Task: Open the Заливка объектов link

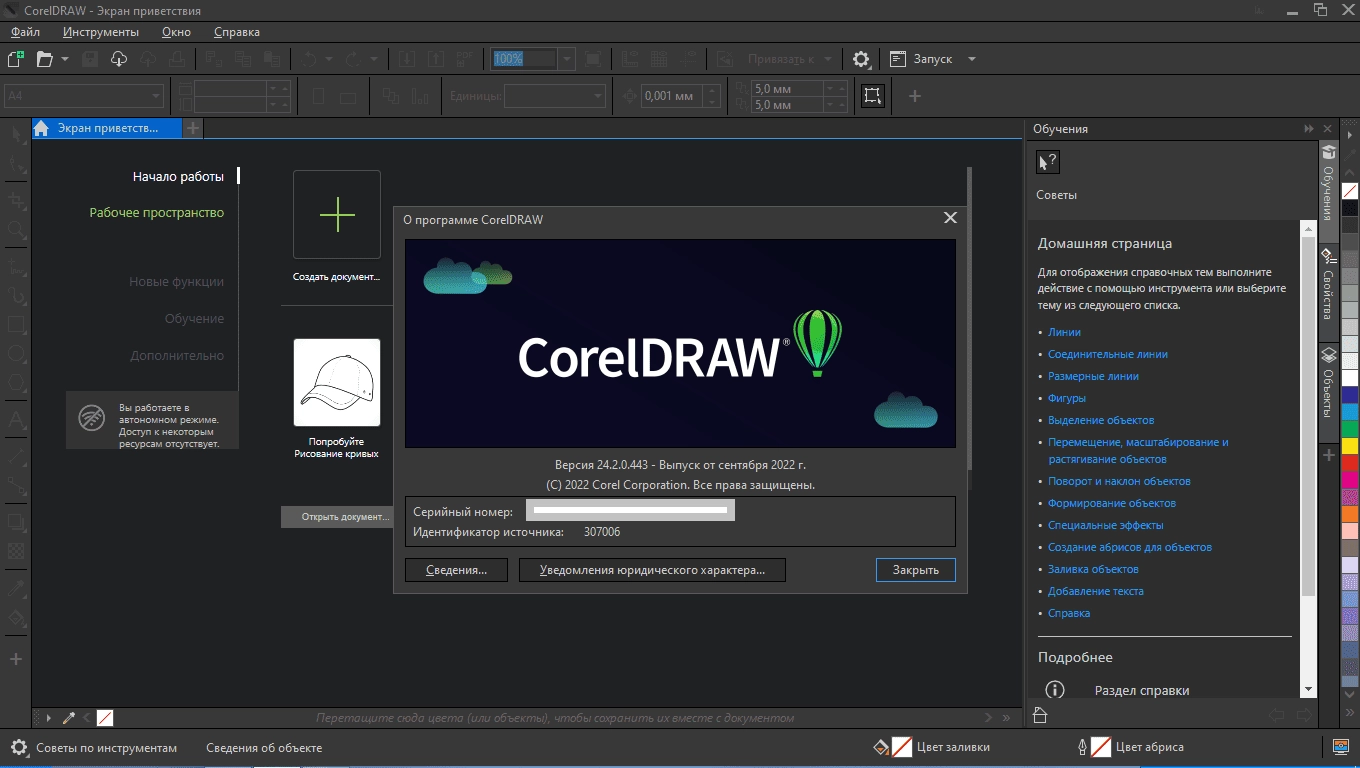Action: coord(1093,569)
